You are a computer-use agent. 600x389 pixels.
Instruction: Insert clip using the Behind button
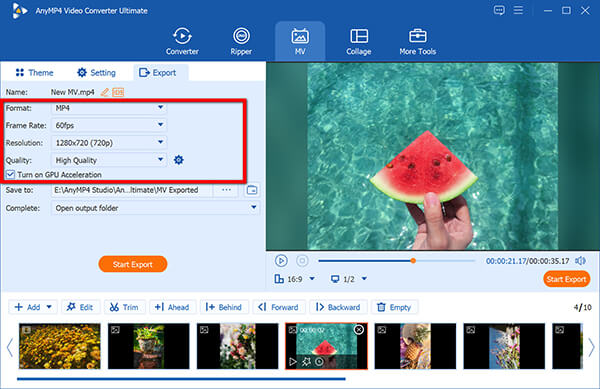pyautogui.click(x=224, y=307)
